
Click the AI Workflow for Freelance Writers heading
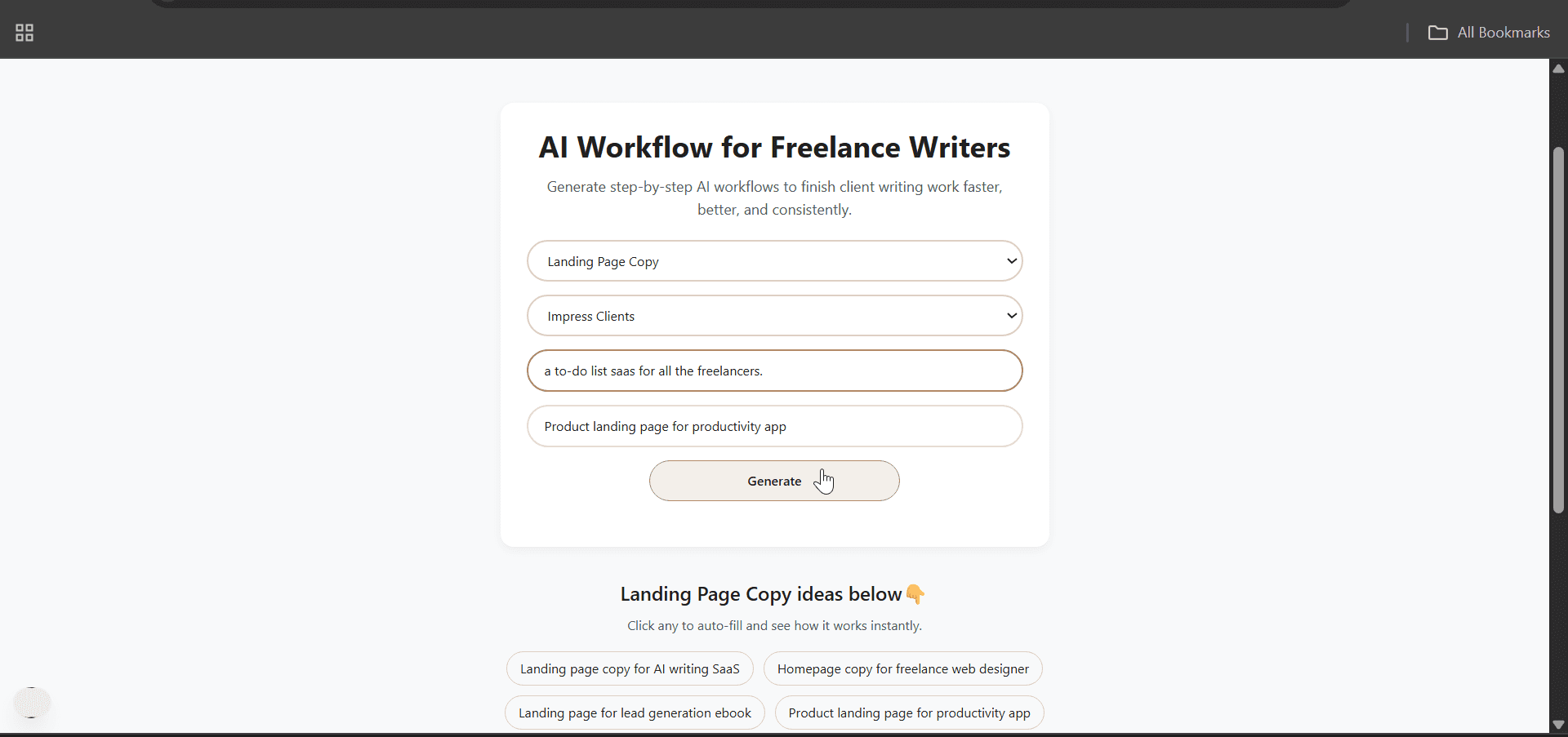pos(774,148)
